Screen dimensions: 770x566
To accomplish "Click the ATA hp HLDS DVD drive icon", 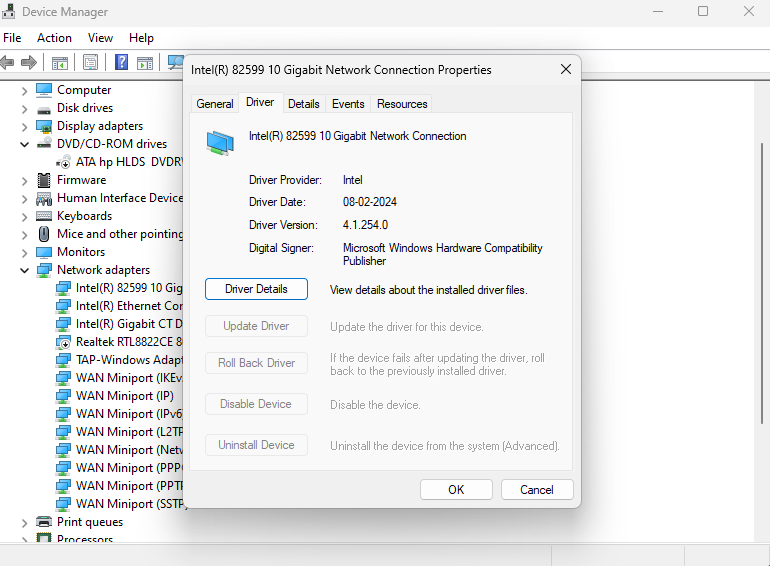I will [x=63, y=162].
